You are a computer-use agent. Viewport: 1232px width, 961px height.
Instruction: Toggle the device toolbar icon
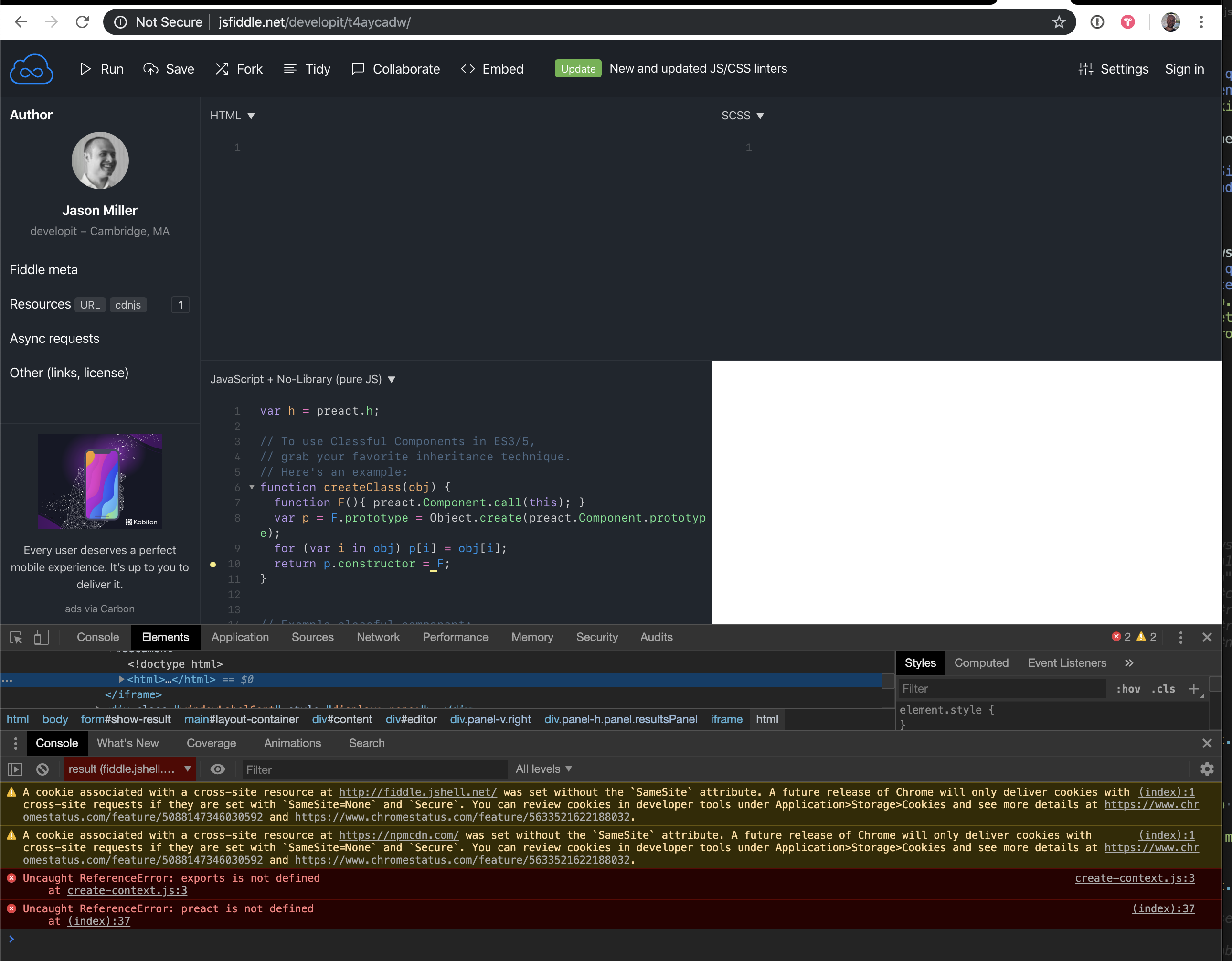point(41,637)
